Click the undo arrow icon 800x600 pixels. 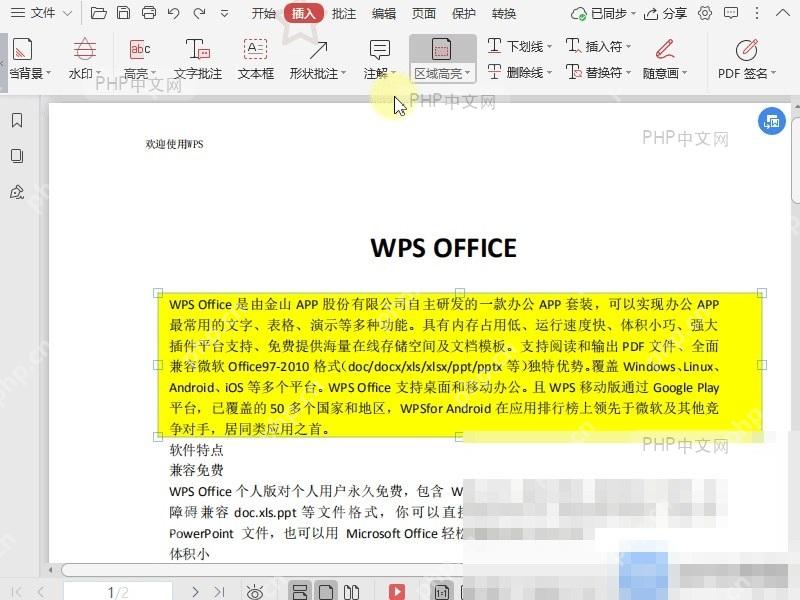click(173, 13)
